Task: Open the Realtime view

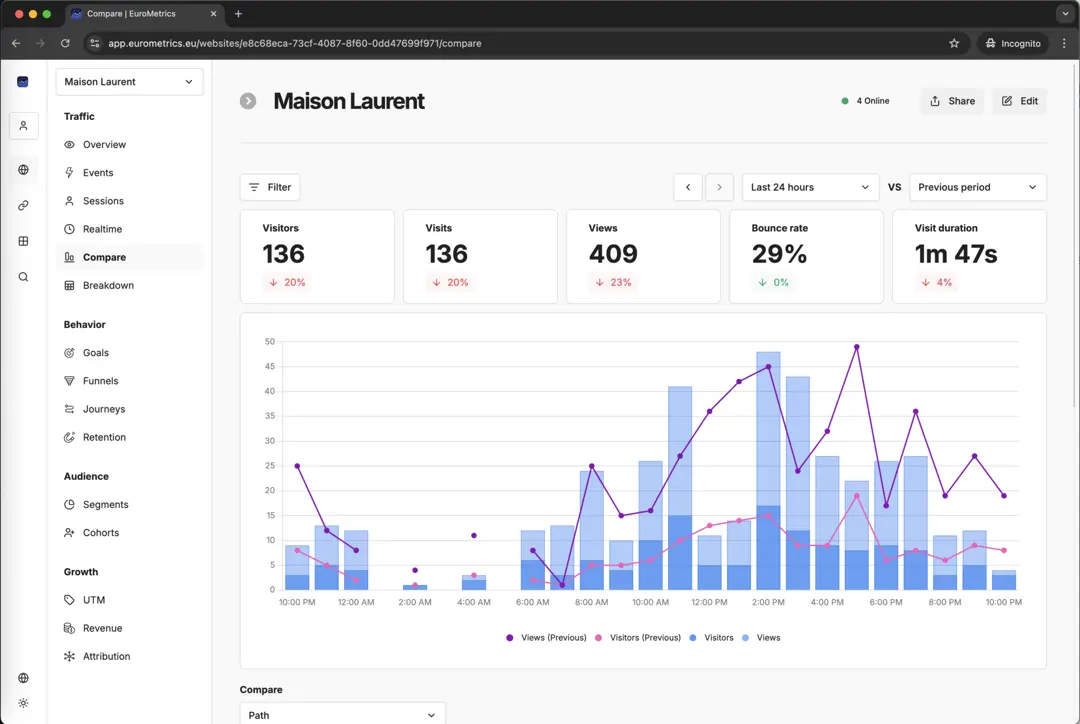Action: 129,229
